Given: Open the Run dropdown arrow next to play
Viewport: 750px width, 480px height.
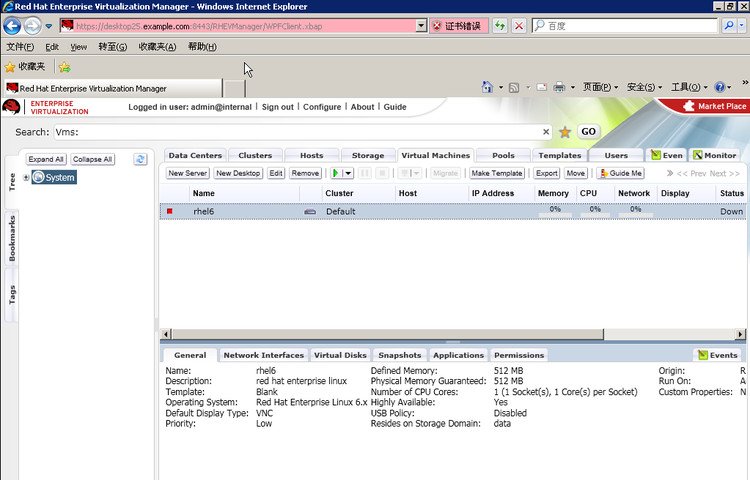Looking at the screenshot, I should (x=349, y=173).
